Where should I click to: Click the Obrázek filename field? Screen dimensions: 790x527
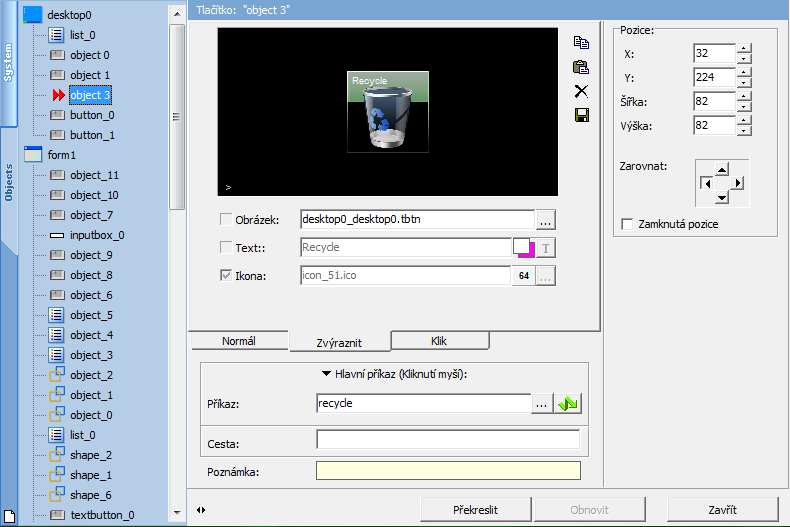point(417,220)
